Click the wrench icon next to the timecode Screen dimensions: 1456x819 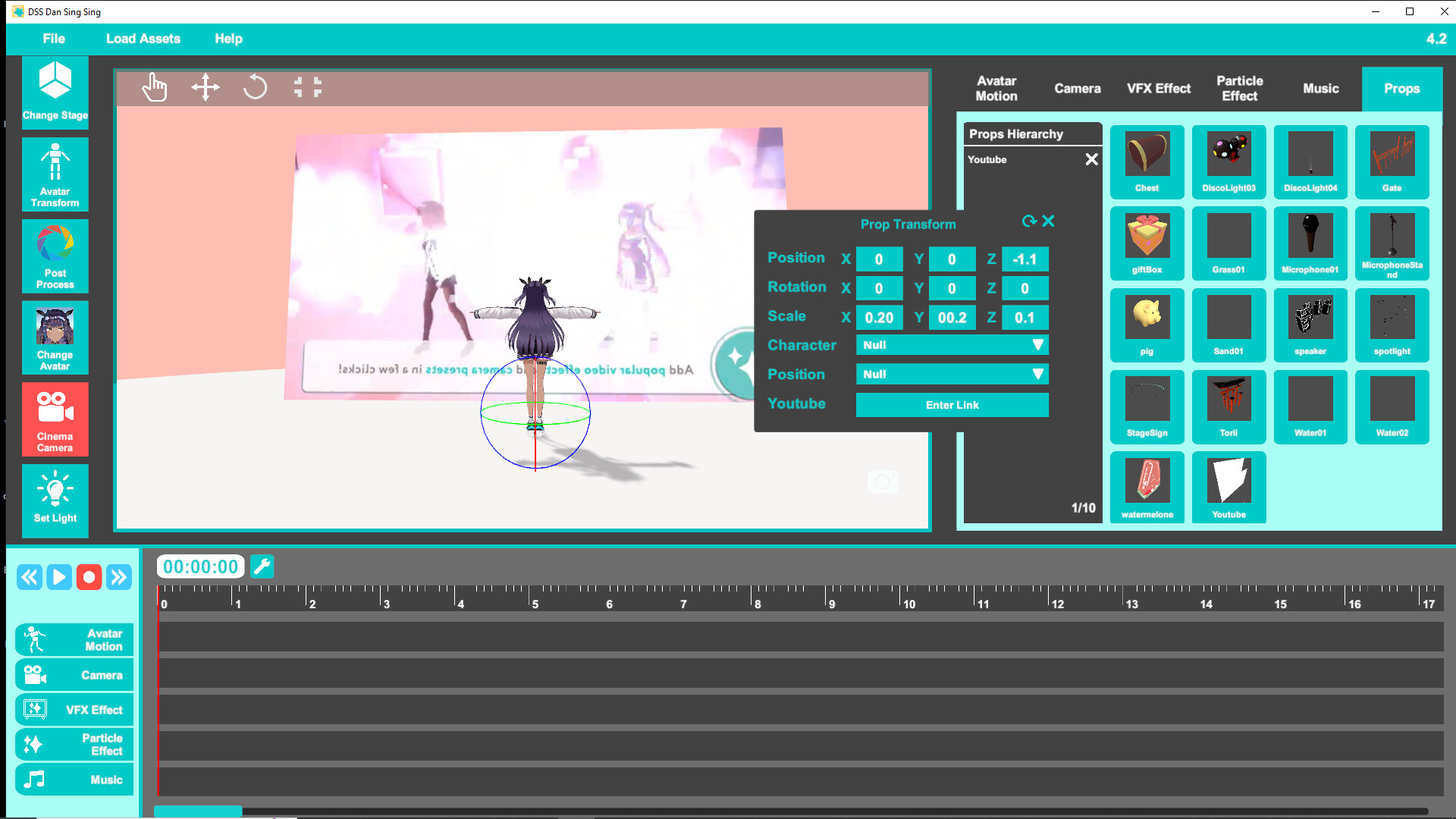point(262,566)
